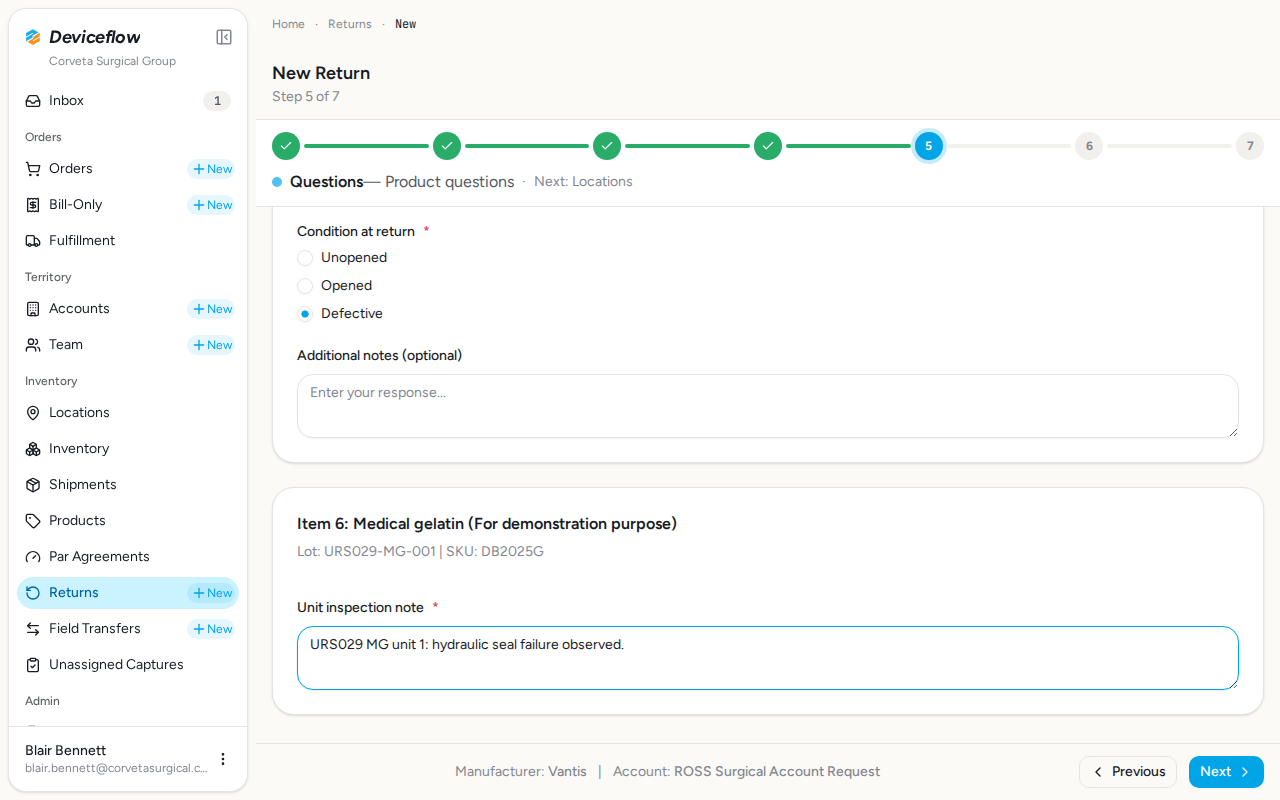
Task: Click the Field Transfers arrows icon
Action: [x=33, y=629]
